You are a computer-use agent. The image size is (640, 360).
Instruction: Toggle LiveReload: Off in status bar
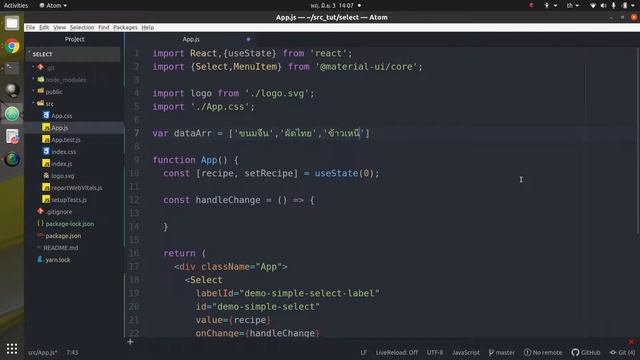coord(396,352)
